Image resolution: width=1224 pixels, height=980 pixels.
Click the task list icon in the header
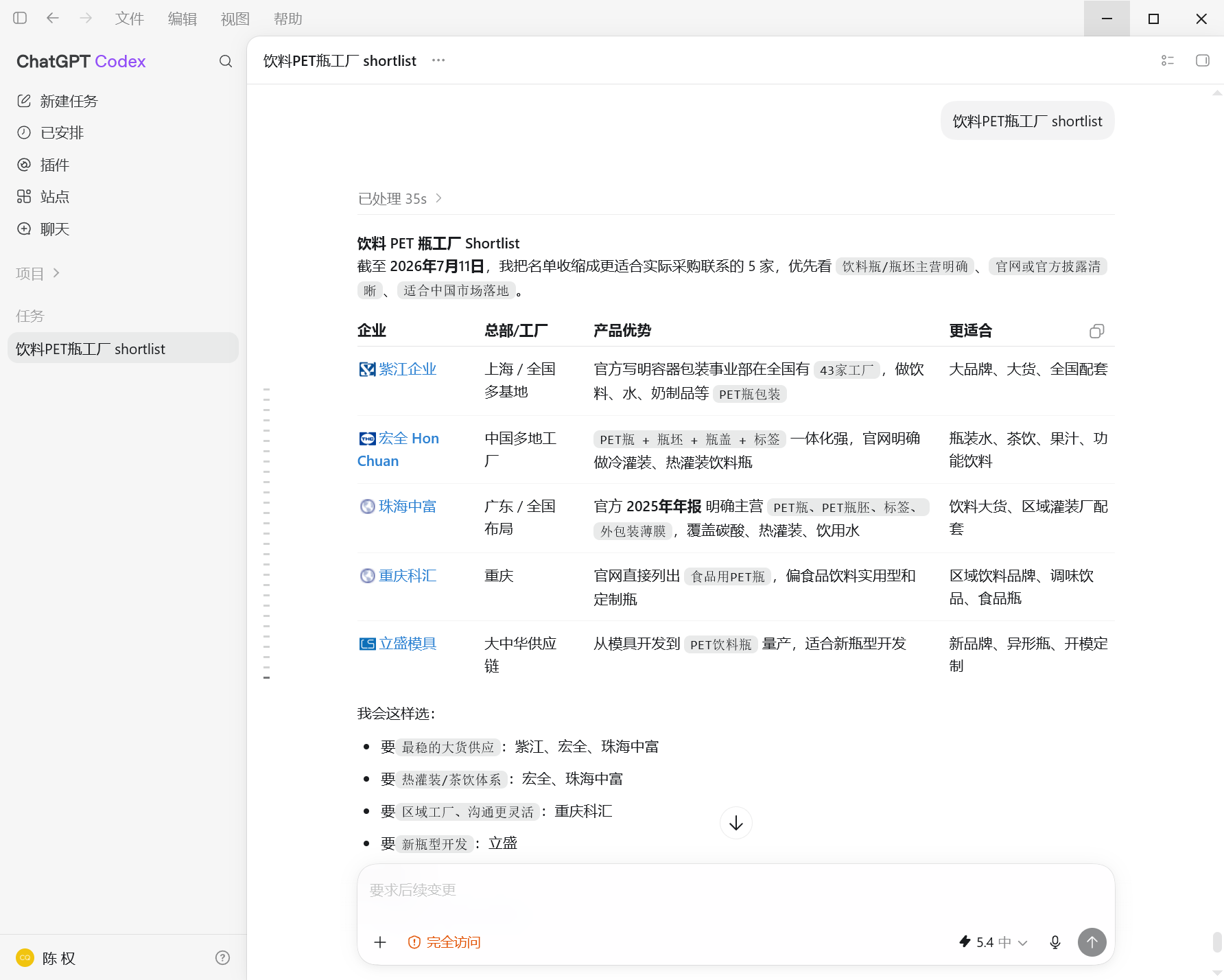[1168, 60]
